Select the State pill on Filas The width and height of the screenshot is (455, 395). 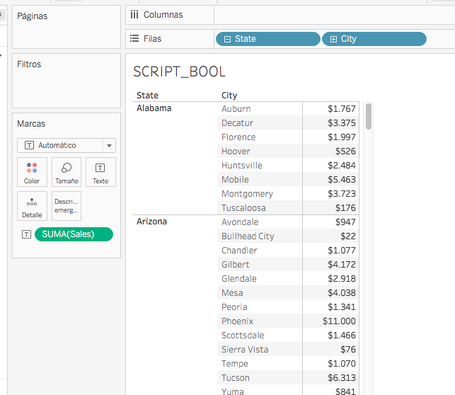268,39
